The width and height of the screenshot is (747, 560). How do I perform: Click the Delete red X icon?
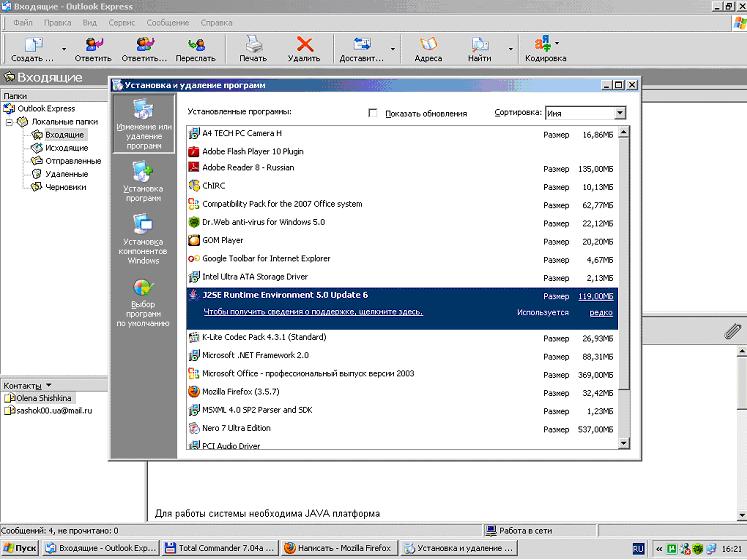tap(304, 45)
